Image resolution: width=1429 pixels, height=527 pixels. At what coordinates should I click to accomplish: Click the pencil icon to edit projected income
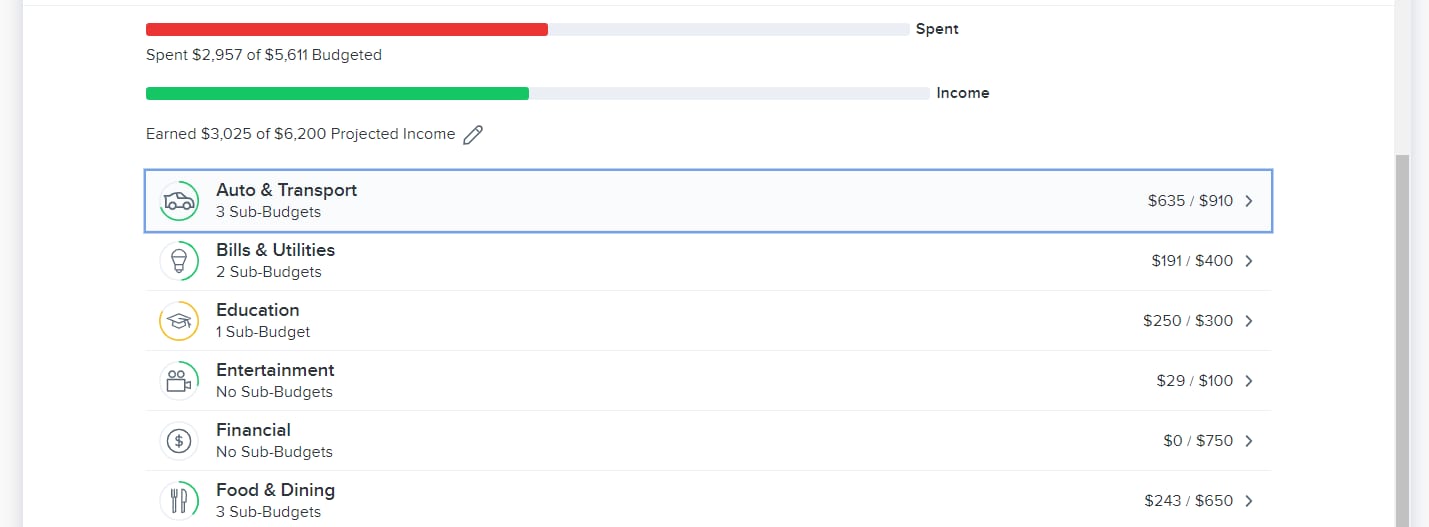pyautogui.click(x=473, y=135)
